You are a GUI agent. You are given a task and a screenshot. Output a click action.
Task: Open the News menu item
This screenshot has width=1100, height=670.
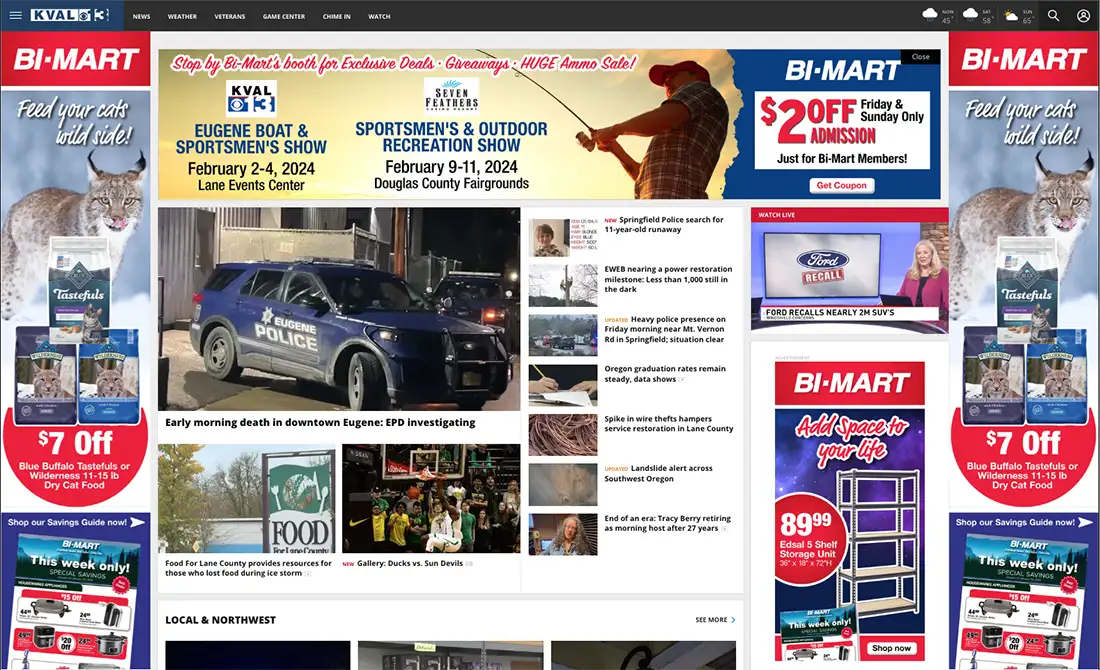tap(142, 16)
